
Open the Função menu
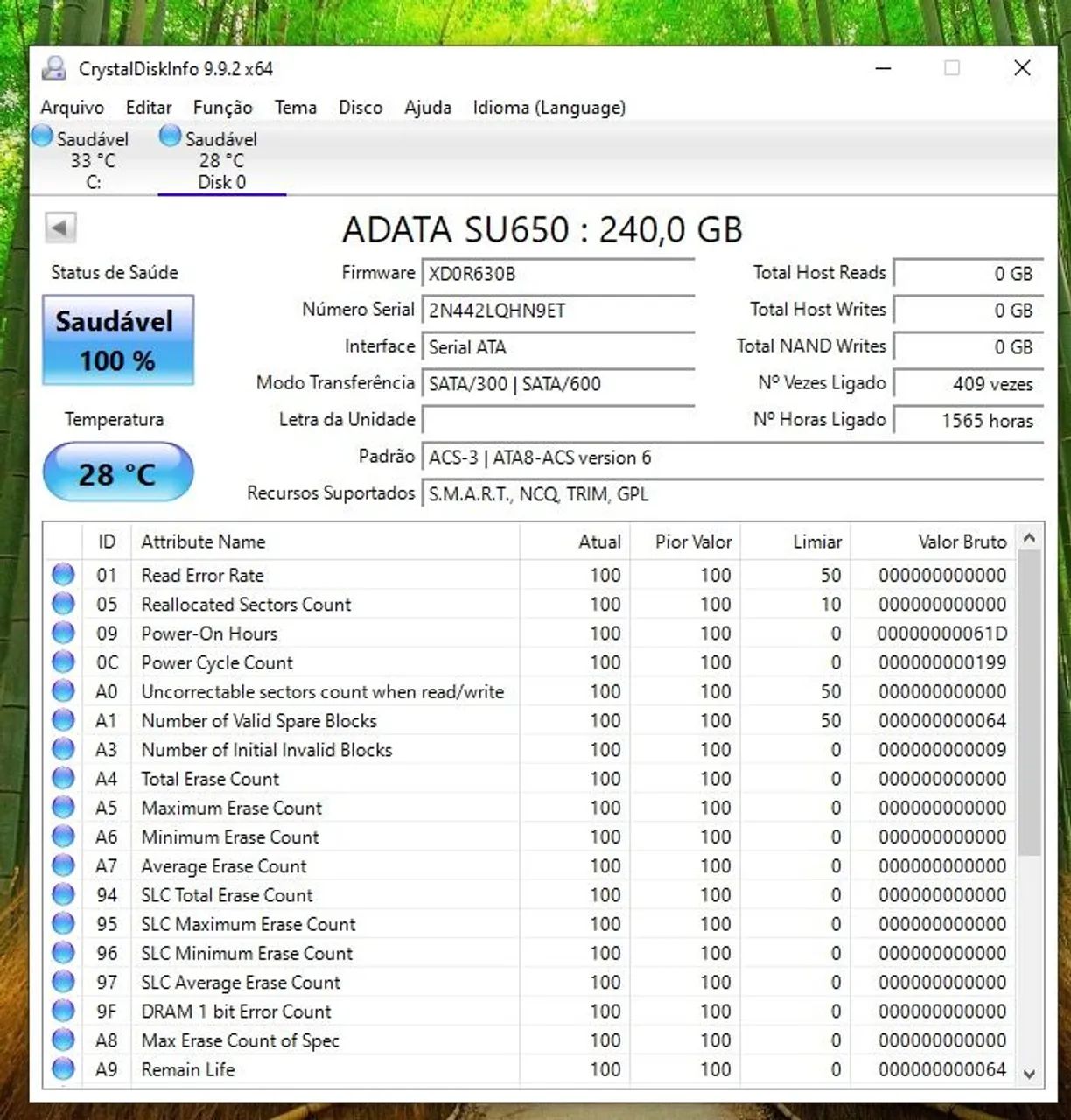click(223, 107)
